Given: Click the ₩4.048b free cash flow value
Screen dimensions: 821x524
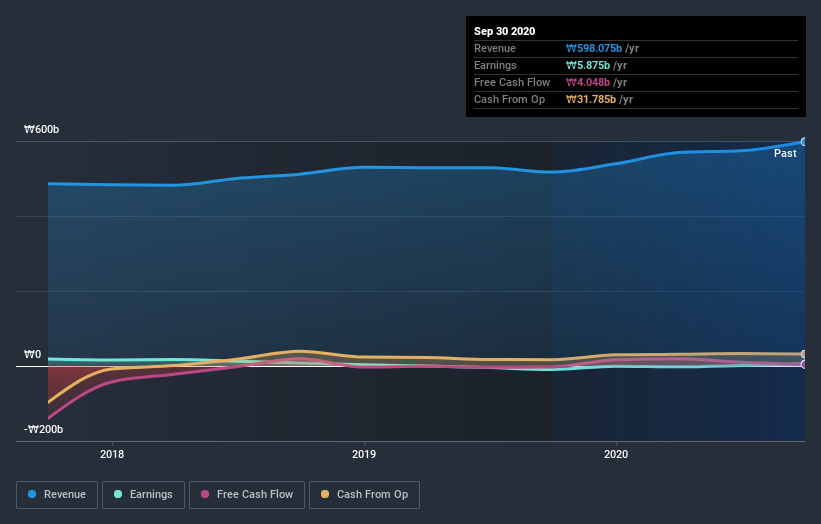Looking at the screenshot, I should (588, 83).
